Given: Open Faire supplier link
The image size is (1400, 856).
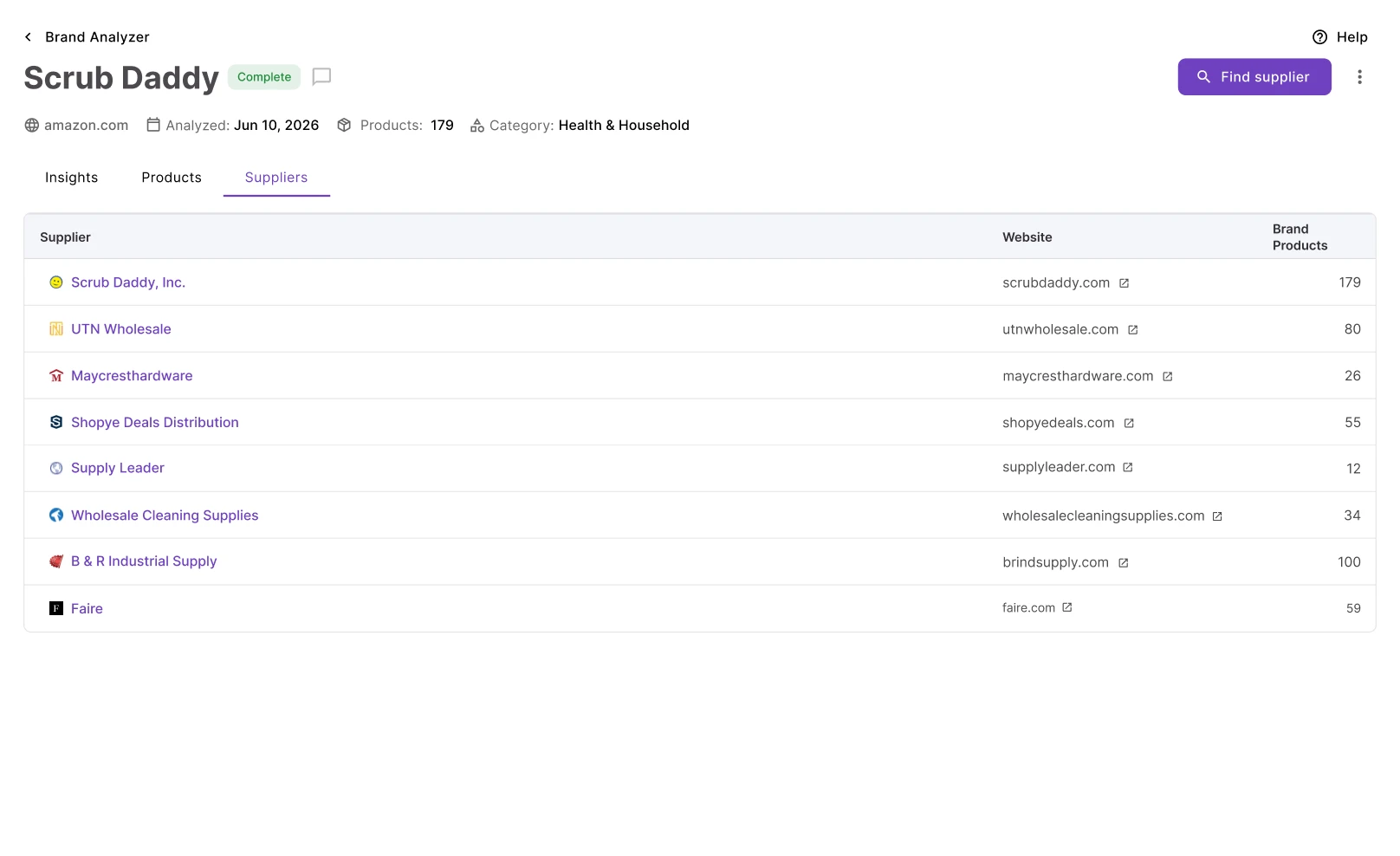Looking at the screenshot, I should pos(87,609).
